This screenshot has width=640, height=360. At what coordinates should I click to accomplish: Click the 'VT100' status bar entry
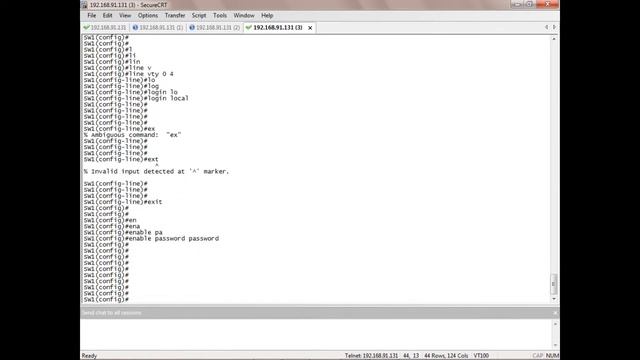[481, 356]
